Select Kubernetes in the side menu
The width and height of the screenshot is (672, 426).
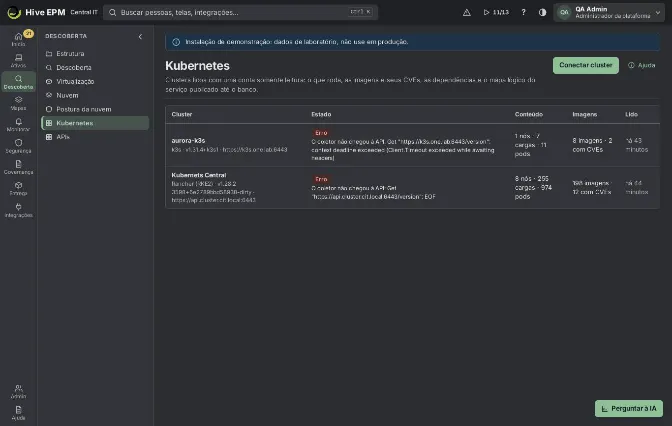tap(95, 123)
